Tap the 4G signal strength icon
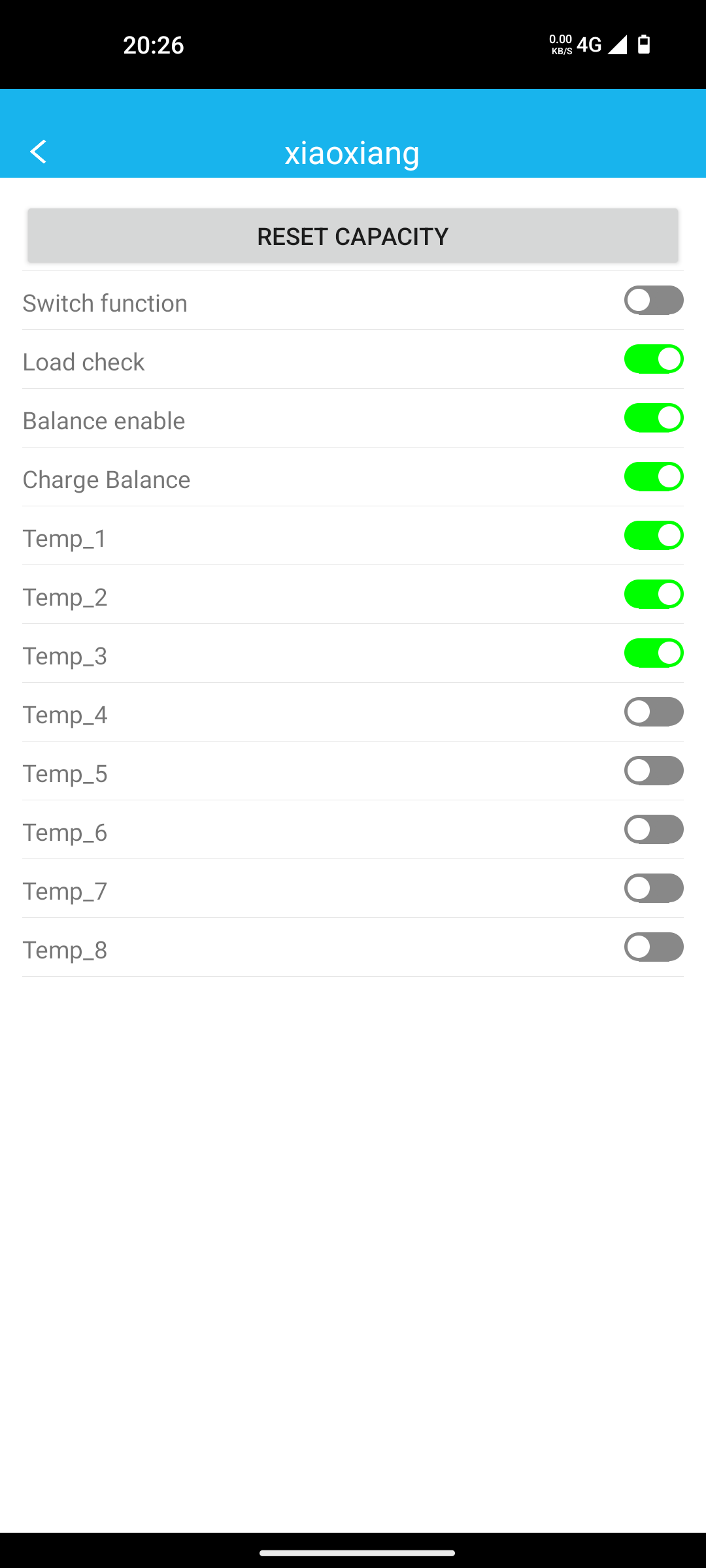This screenshot has width=706, height=1568. (x=616, y=44)
